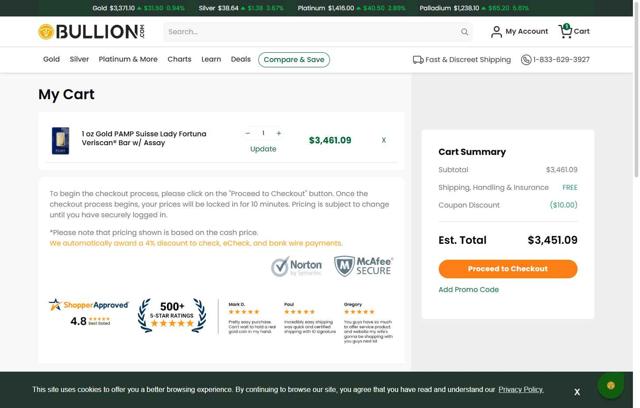Viewport: 640px width, 408px height.
Task: Click the shipping truck icon
Action: tap(418, 60)
